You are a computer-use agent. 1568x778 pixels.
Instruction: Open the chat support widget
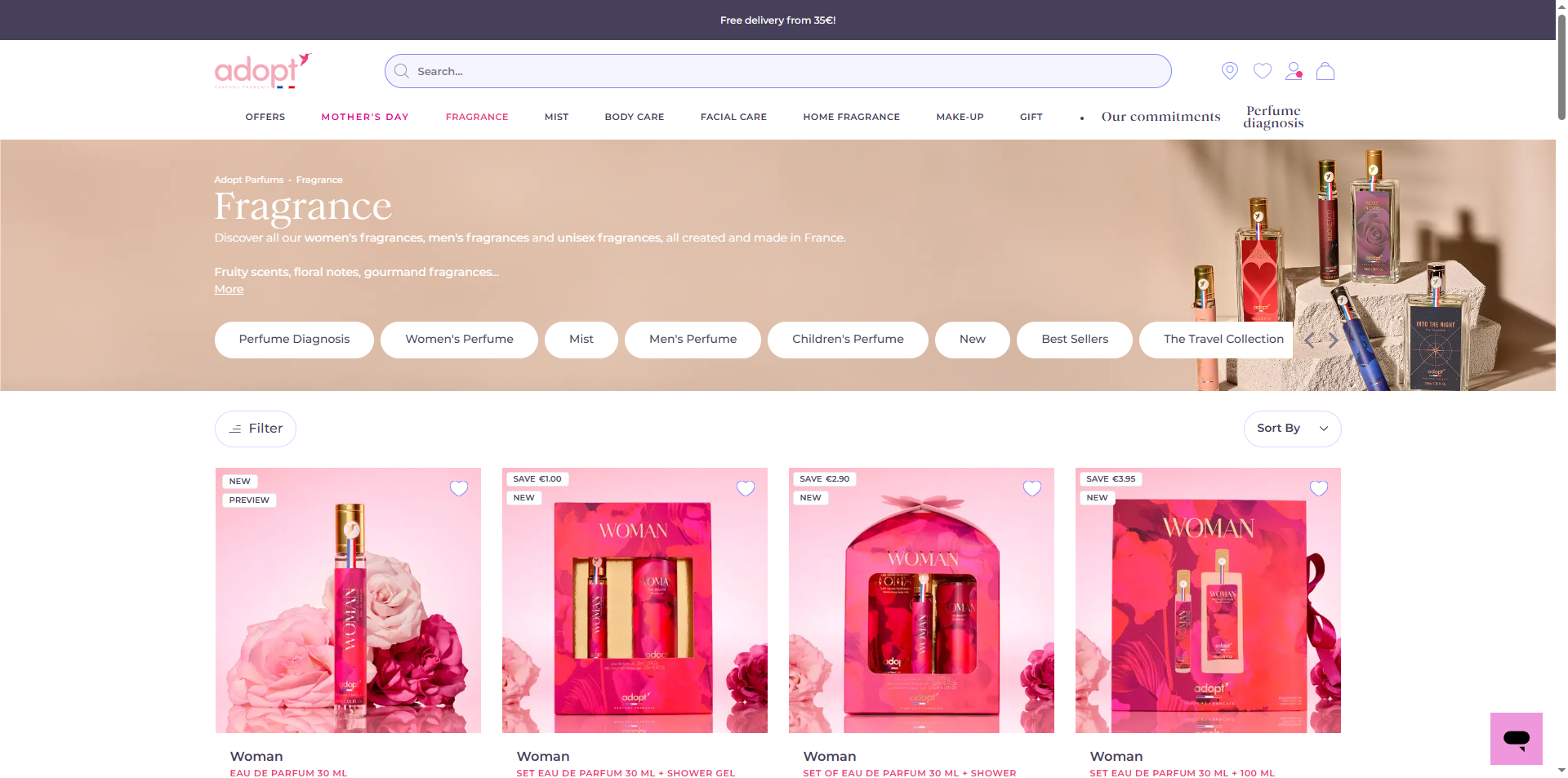(1516, 739)
